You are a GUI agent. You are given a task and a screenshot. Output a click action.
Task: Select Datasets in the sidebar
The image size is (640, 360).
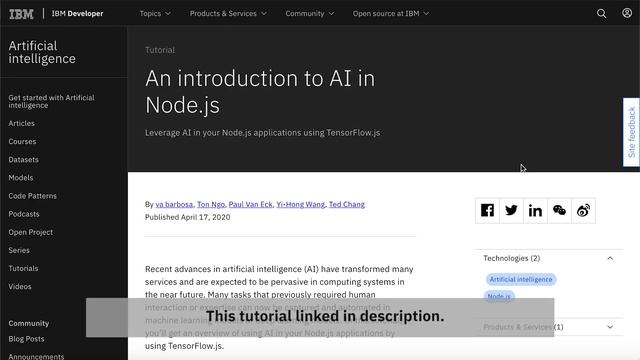pos(23,160)
